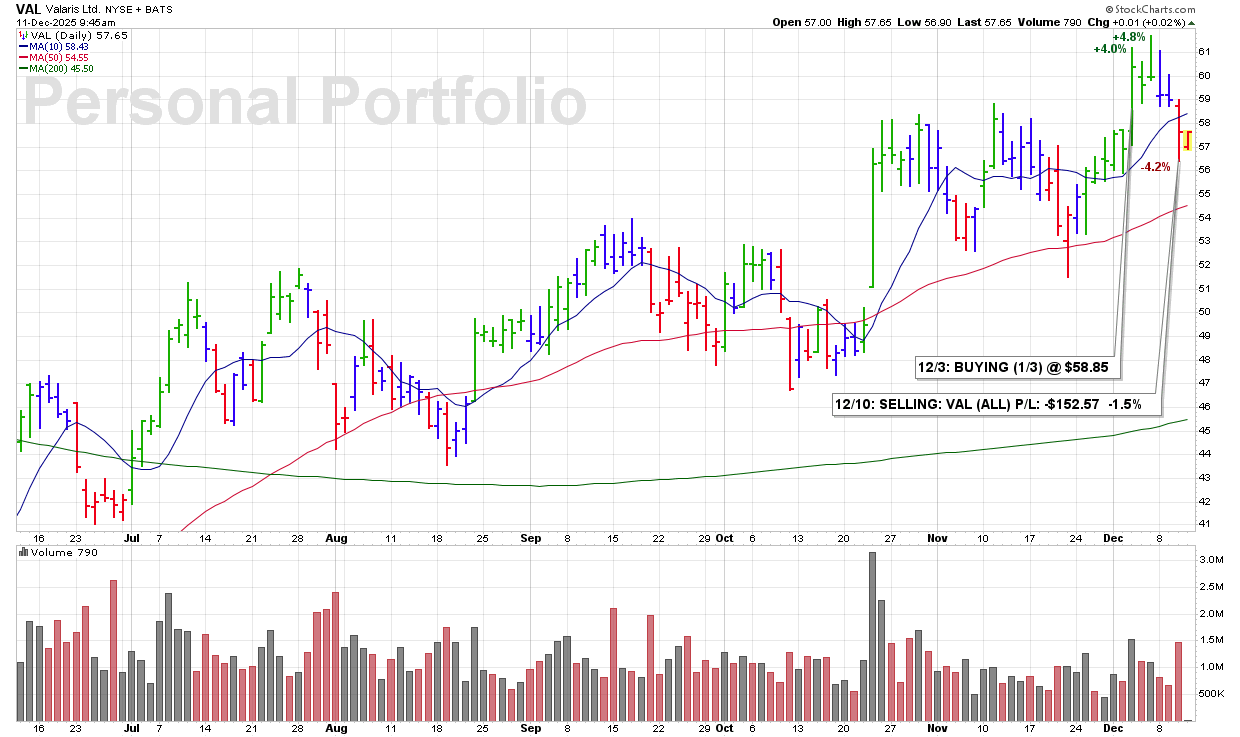Click the 23 date label on the date axis
Viewport: 1240px width, 737px height.
[77, 537]
